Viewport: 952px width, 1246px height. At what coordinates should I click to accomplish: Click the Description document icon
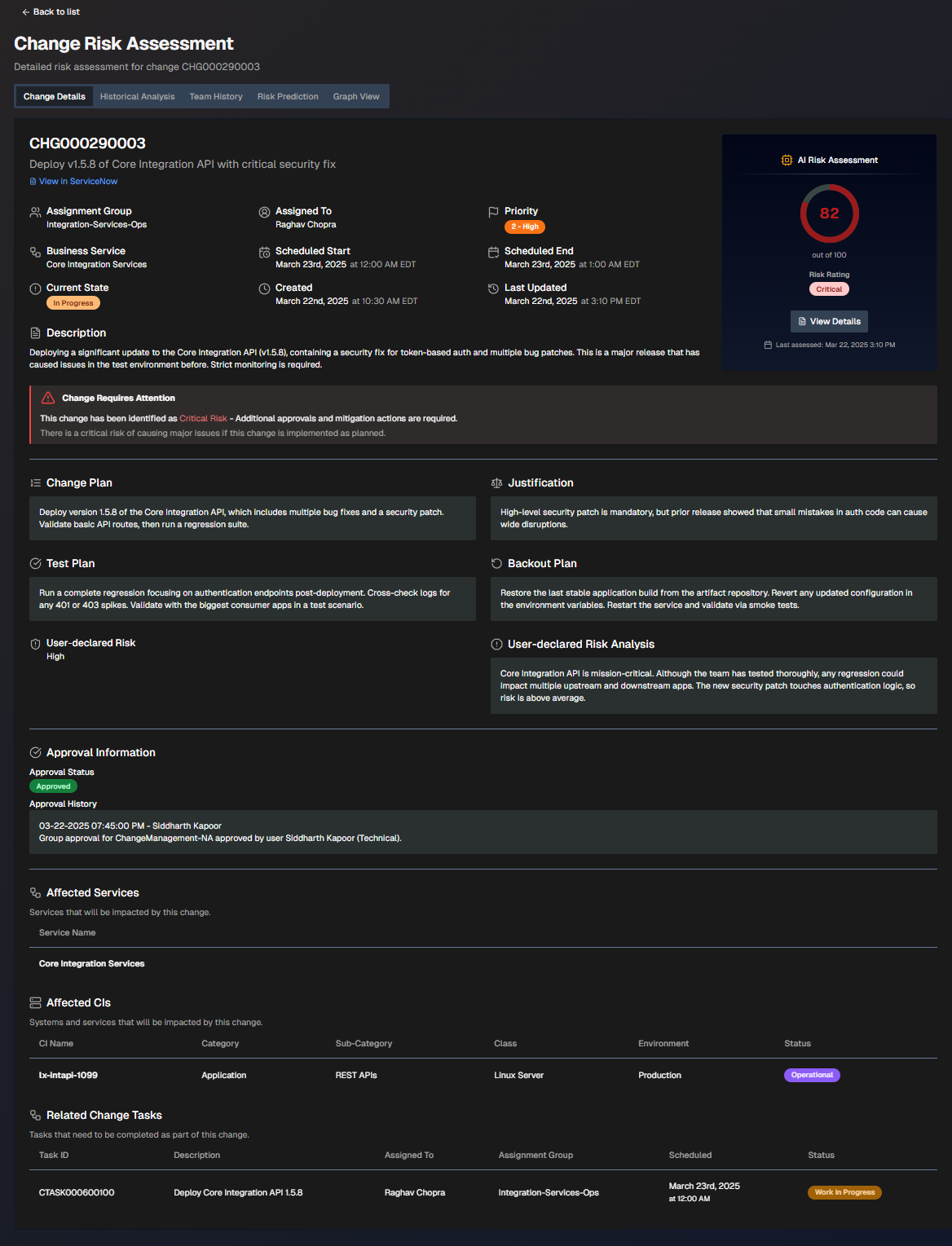pos(35,332)
